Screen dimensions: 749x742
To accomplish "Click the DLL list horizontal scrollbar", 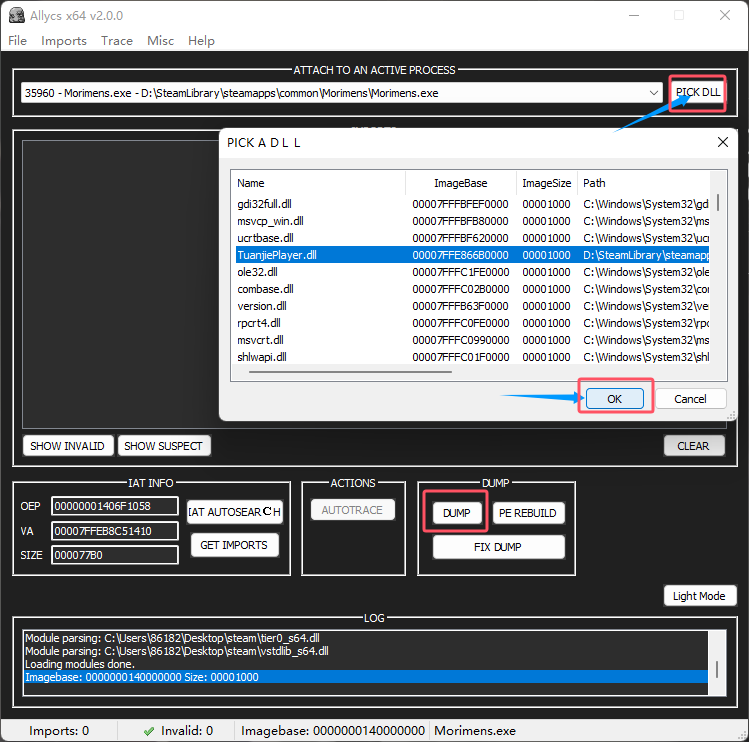I will (350, 372).
